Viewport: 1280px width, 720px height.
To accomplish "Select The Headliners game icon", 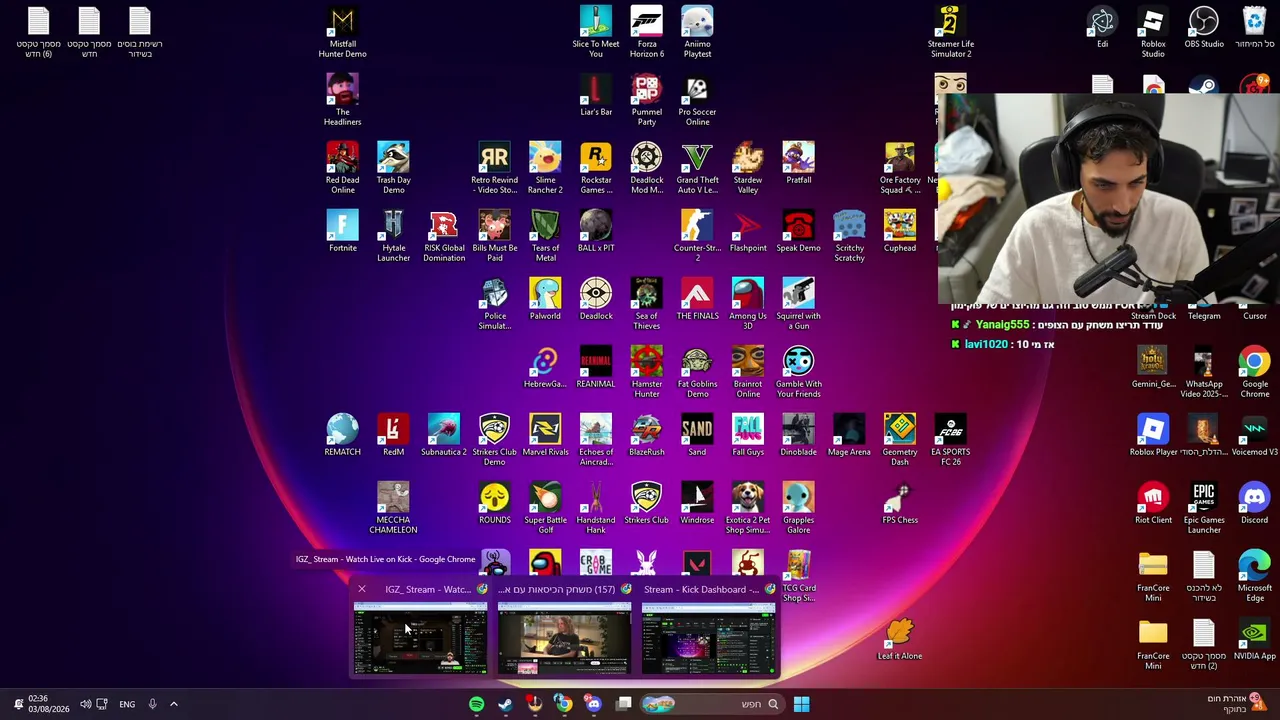I will 342,100.
